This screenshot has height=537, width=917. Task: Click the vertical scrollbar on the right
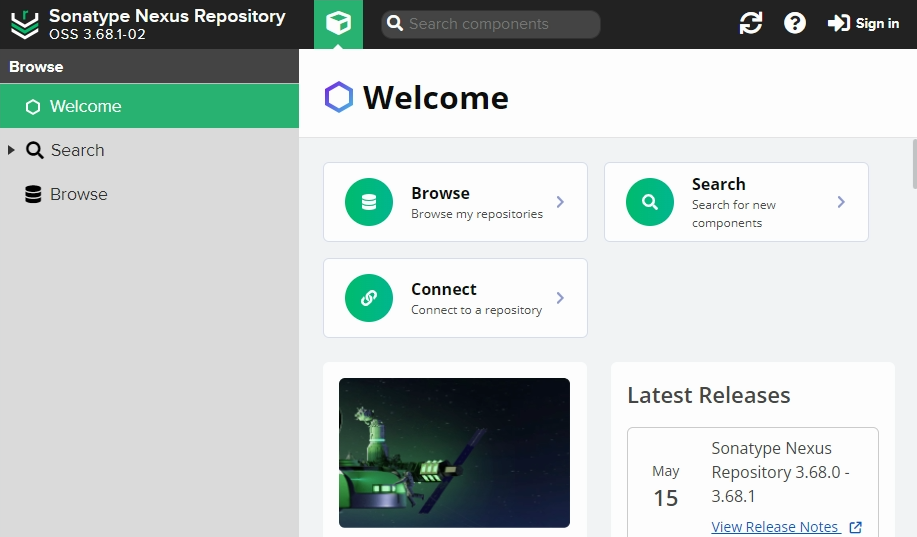tap(914, 164)
